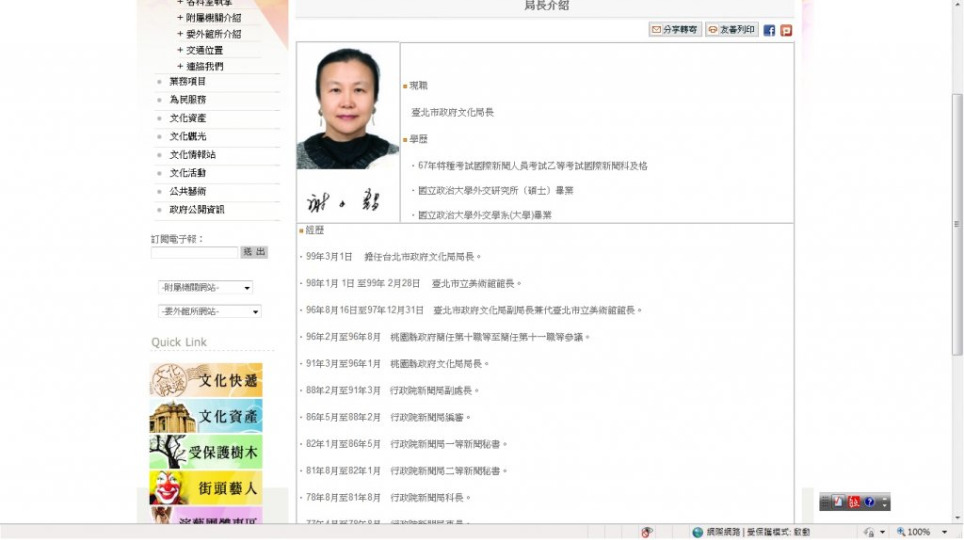Click the 分享轉寄 email share button
The image size is (964, 540).
(x=675, y=30)
